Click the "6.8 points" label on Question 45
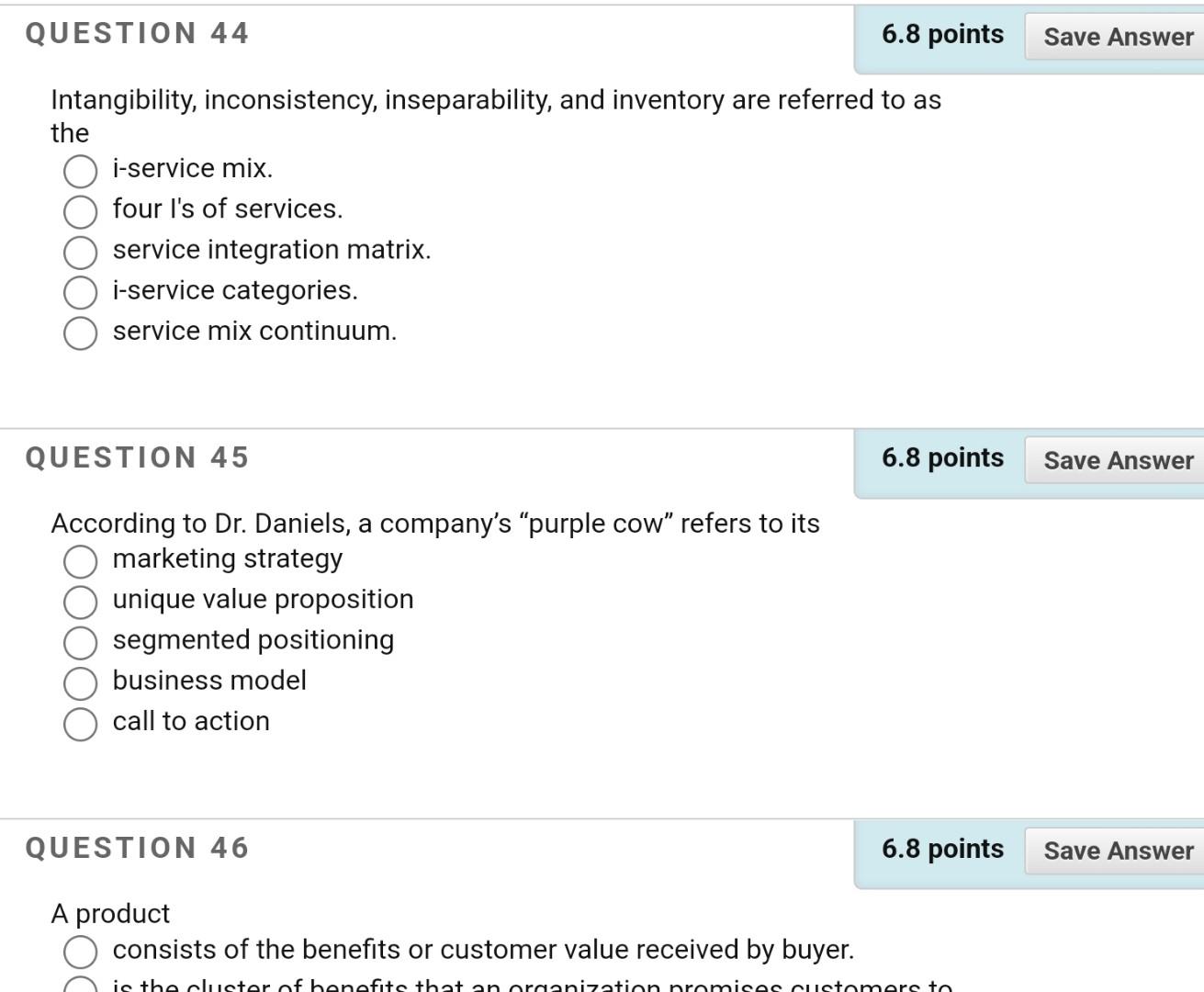 coord(942,457)
